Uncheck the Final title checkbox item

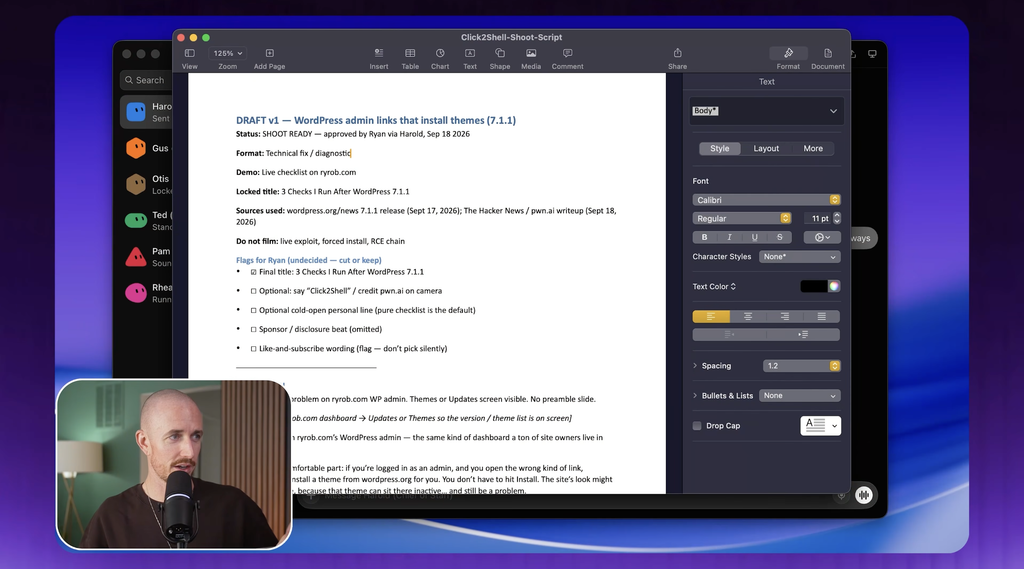point(253,272)
